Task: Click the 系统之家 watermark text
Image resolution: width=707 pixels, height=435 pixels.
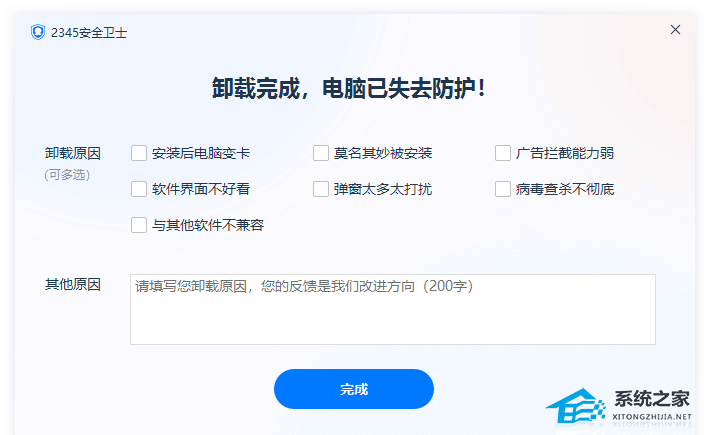Action: pyautogui.click(x=651, y=400)
